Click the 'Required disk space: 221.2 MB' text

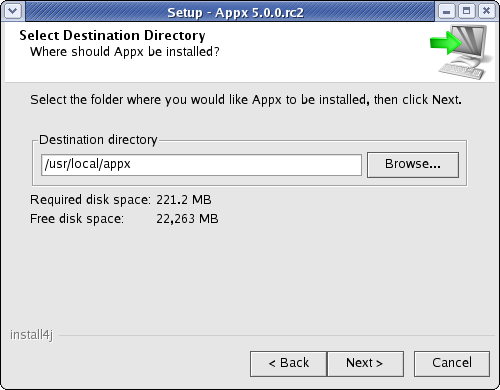[121, 200]
